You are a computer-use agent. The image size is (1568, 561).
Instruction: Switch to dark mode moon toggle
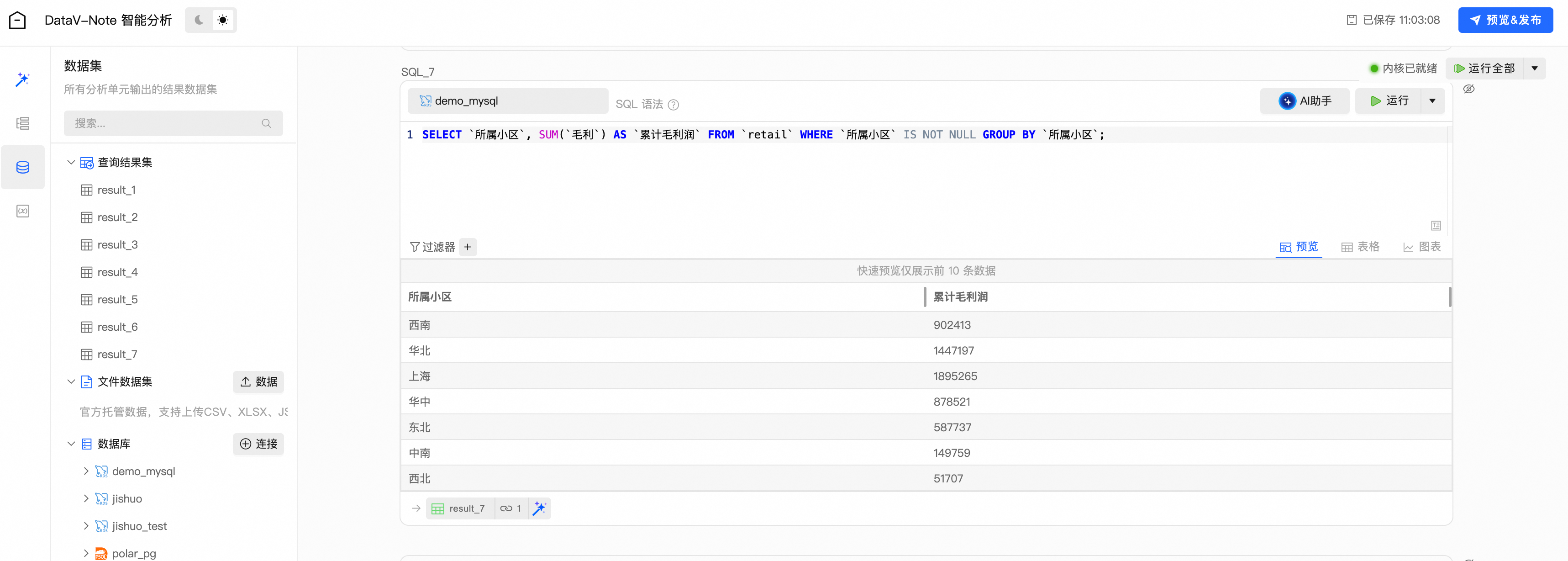(x=199, y=20)
